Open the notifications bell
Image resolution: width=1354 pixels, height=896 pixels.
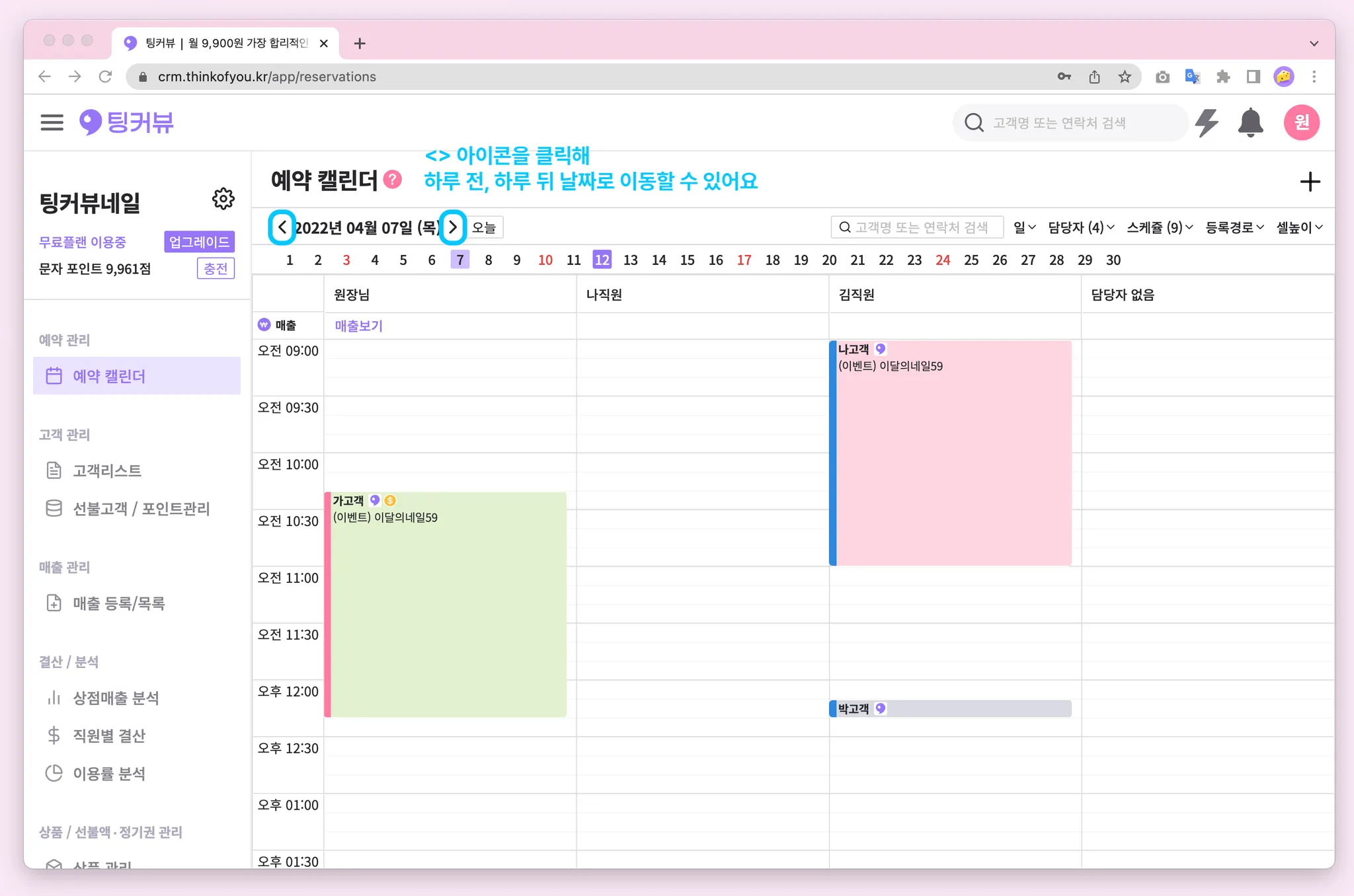tap(1250, 122)
